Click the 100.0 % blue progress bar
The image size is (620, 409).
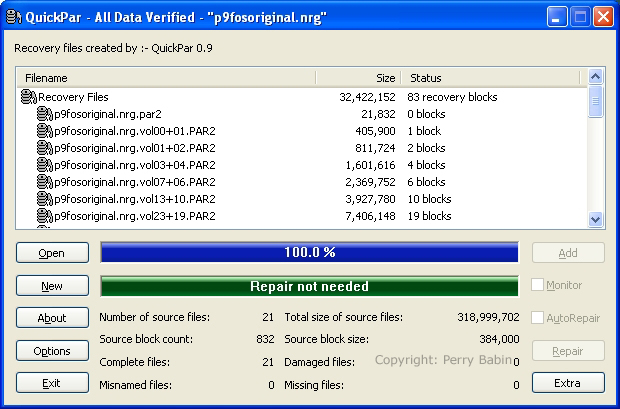(x=310, y=252)
